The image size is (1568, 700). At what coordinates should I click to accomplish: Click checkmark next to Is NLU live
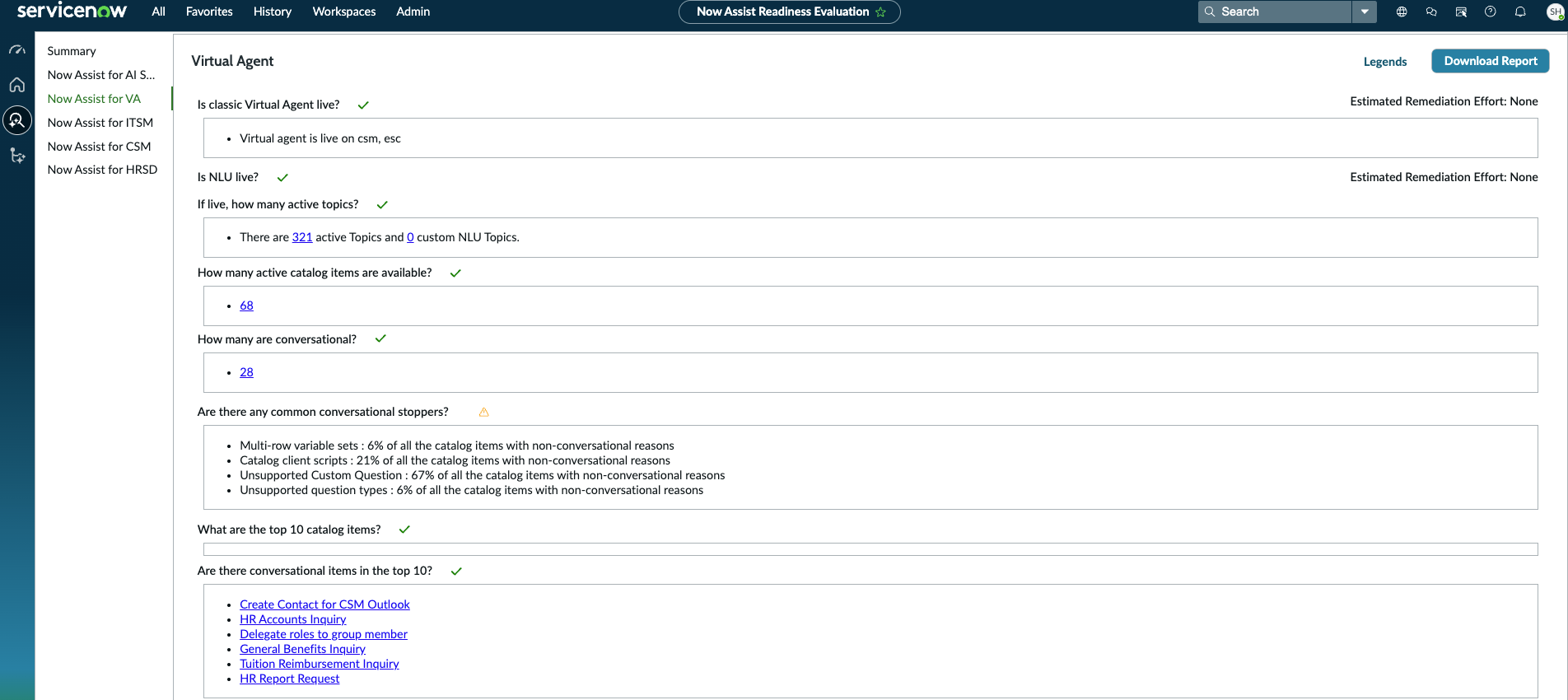pos(282,177)
